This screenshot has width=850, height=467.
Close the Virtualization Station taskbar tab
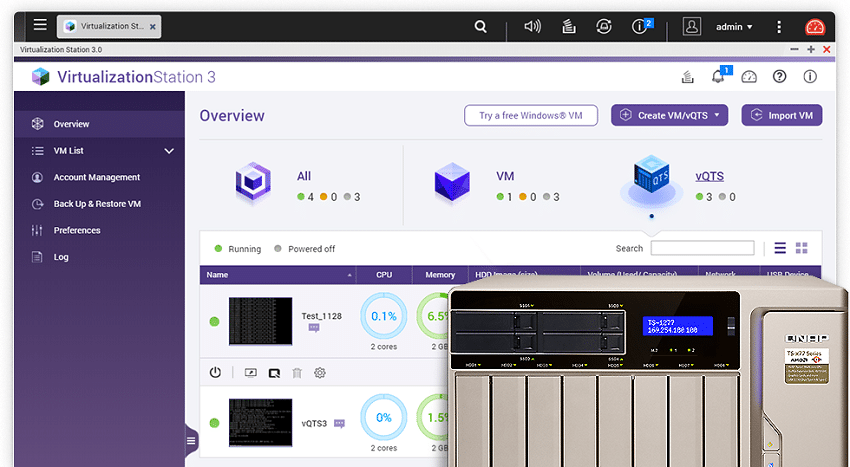[x=152, y=27]
